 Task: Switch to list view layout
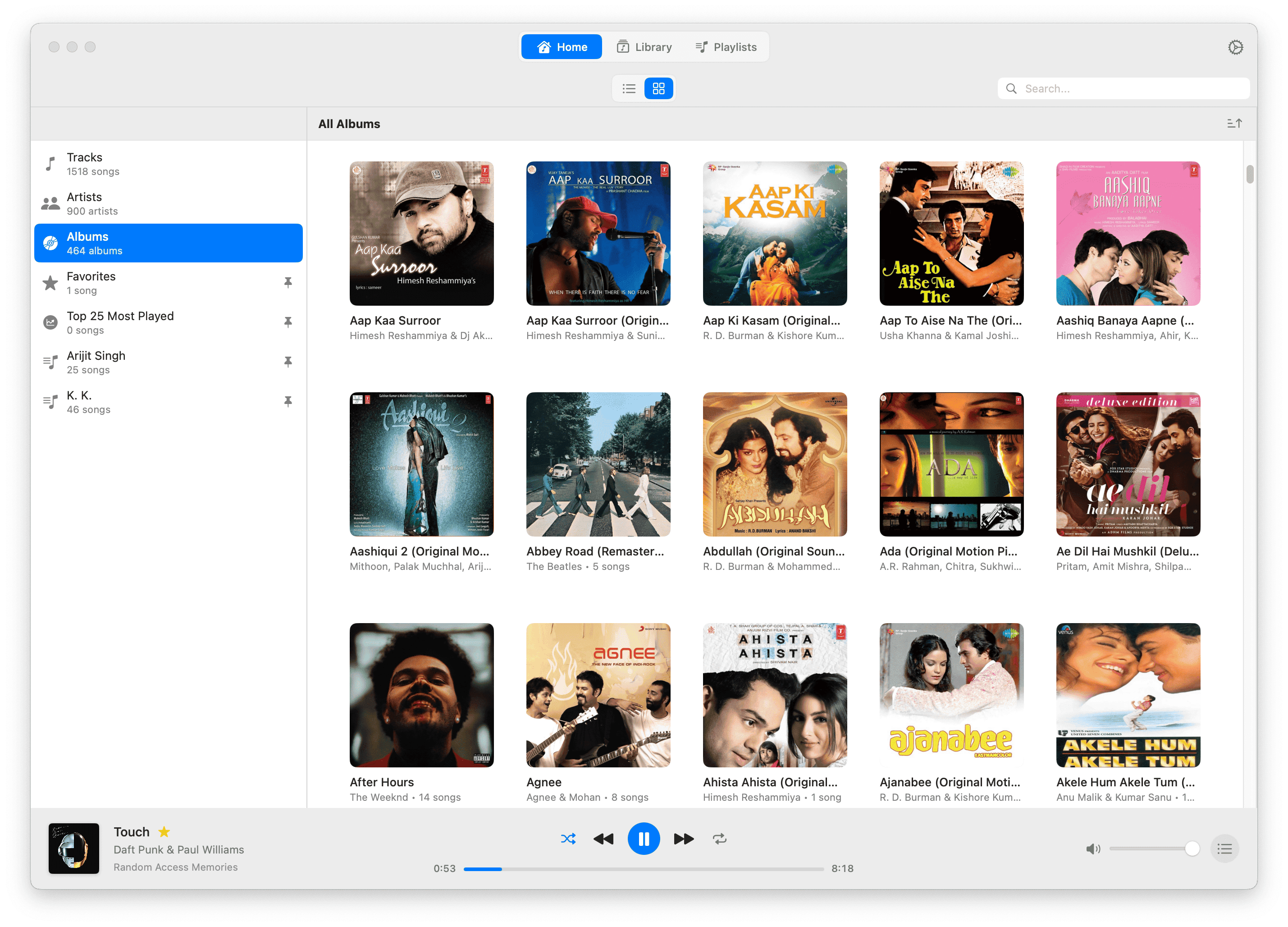click(629, 89)
